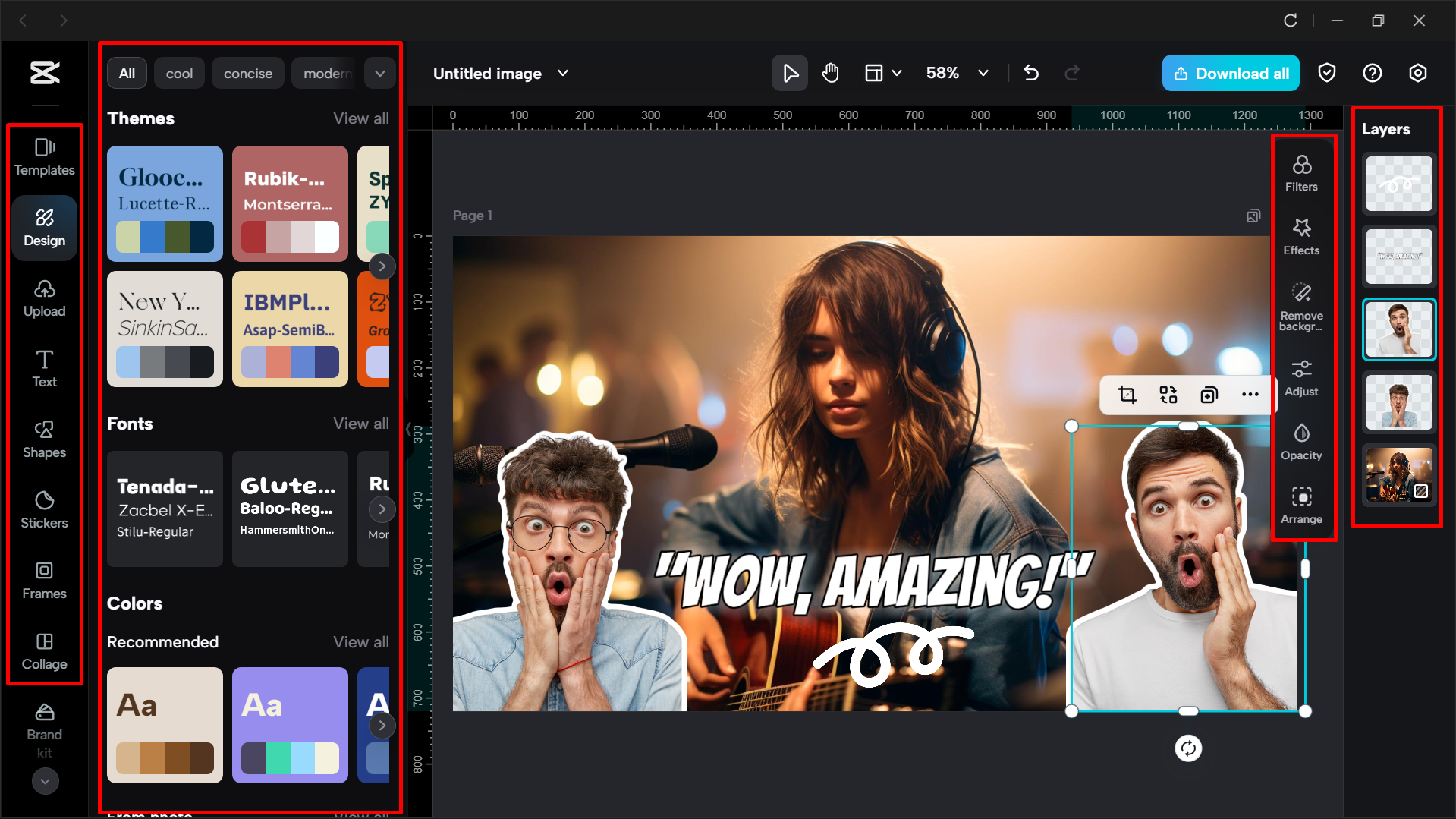Toggle the cool theme filter chip
This screenshot has width=1456, height=819.
[x=179, y=73]
